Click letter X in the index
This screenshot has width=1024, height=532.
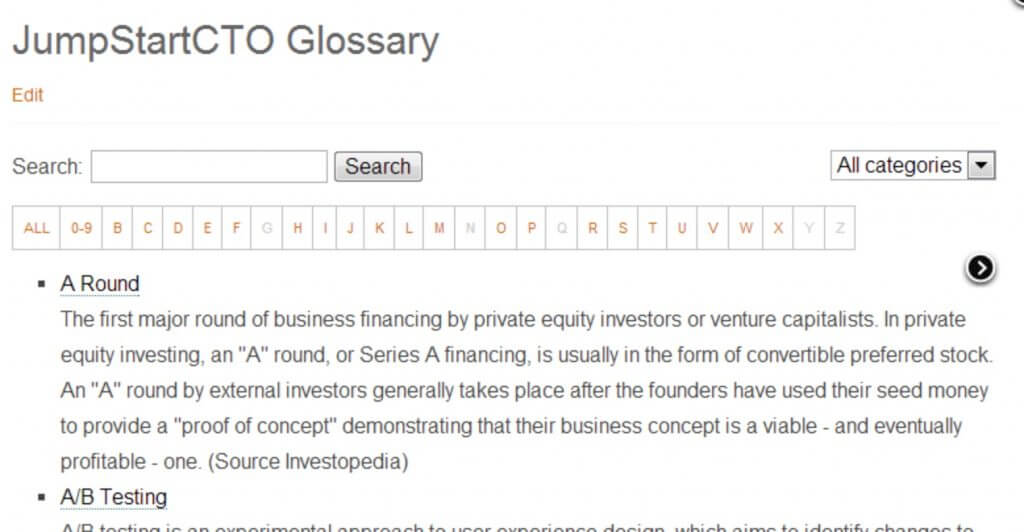tap(778, 228)
